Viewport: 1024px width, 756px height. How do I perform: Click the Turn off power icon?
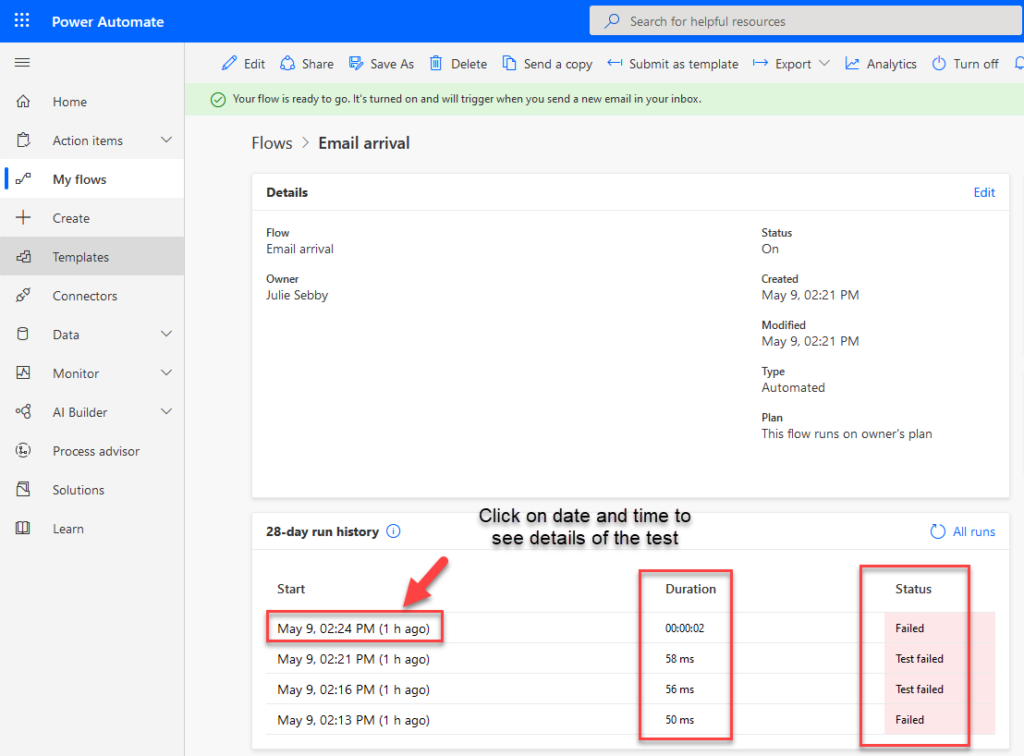tap(939, 63)
